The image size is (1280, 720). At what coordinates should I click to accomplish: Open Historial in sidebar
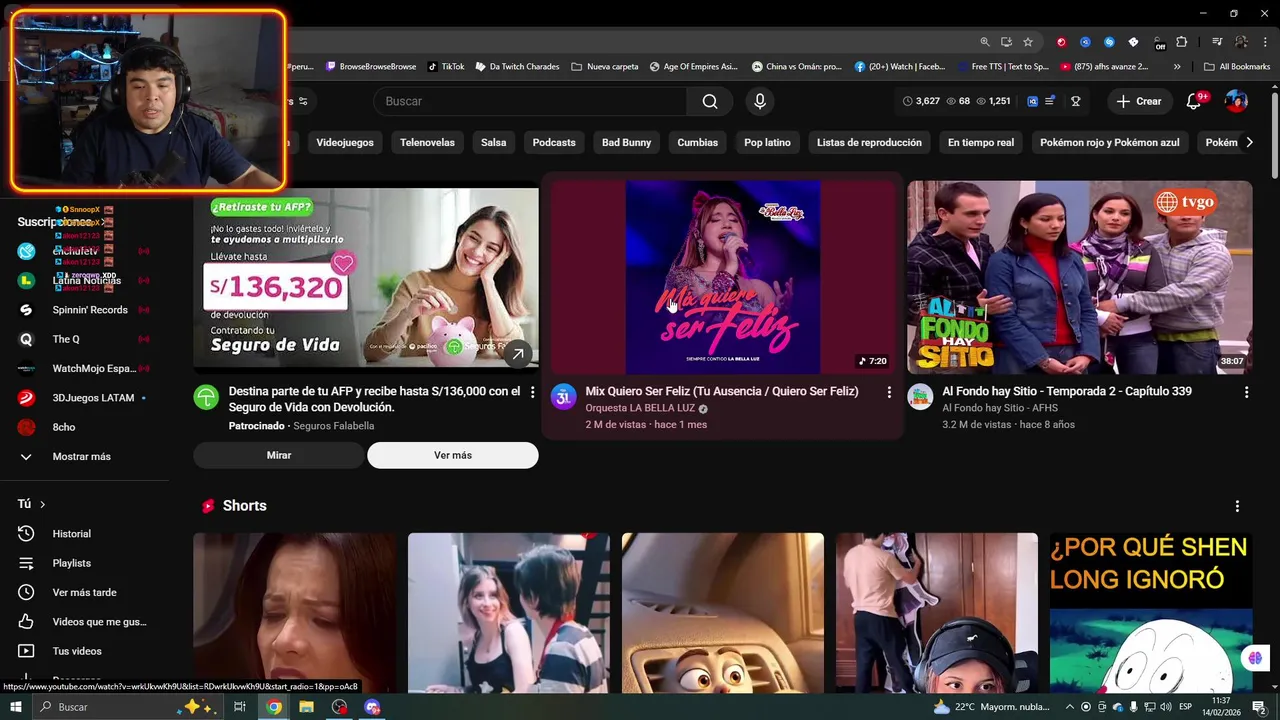pyautogui.click(x=71, y=534)
